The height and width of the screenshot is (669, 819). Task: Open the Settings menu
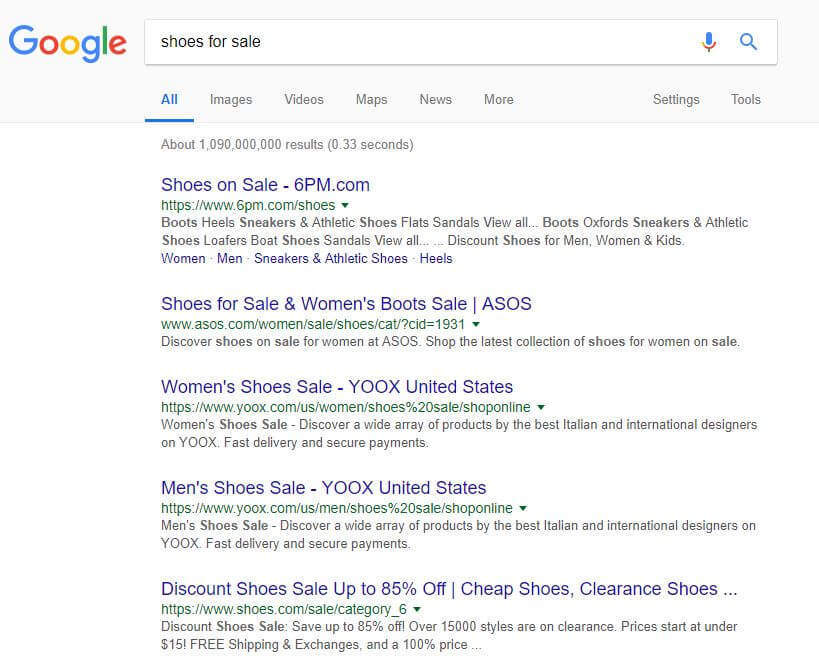click(x=676, y=99)
